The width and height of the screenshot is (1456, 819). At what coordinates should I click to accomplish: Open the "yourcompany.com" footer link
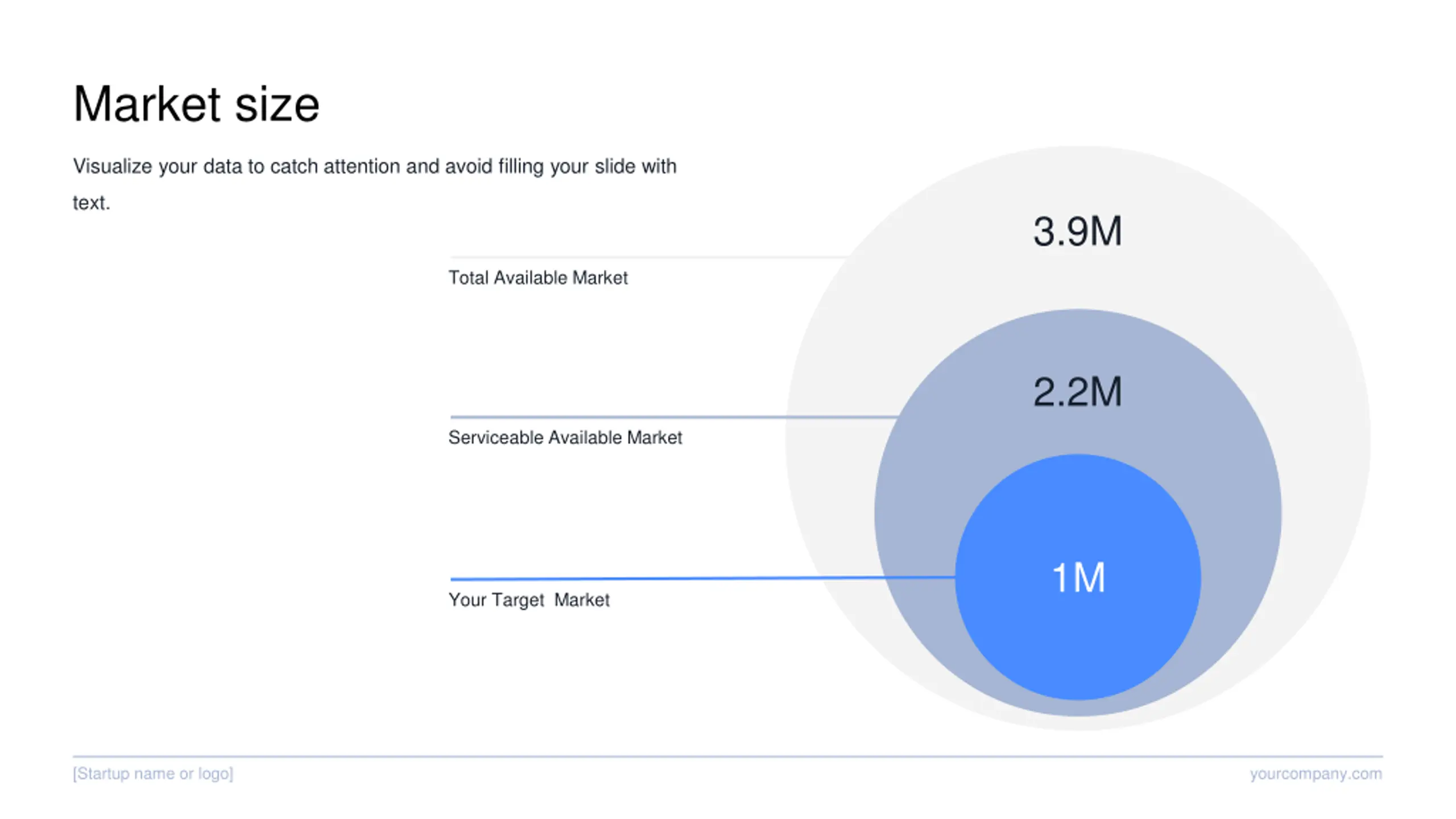pos(1316,773)
